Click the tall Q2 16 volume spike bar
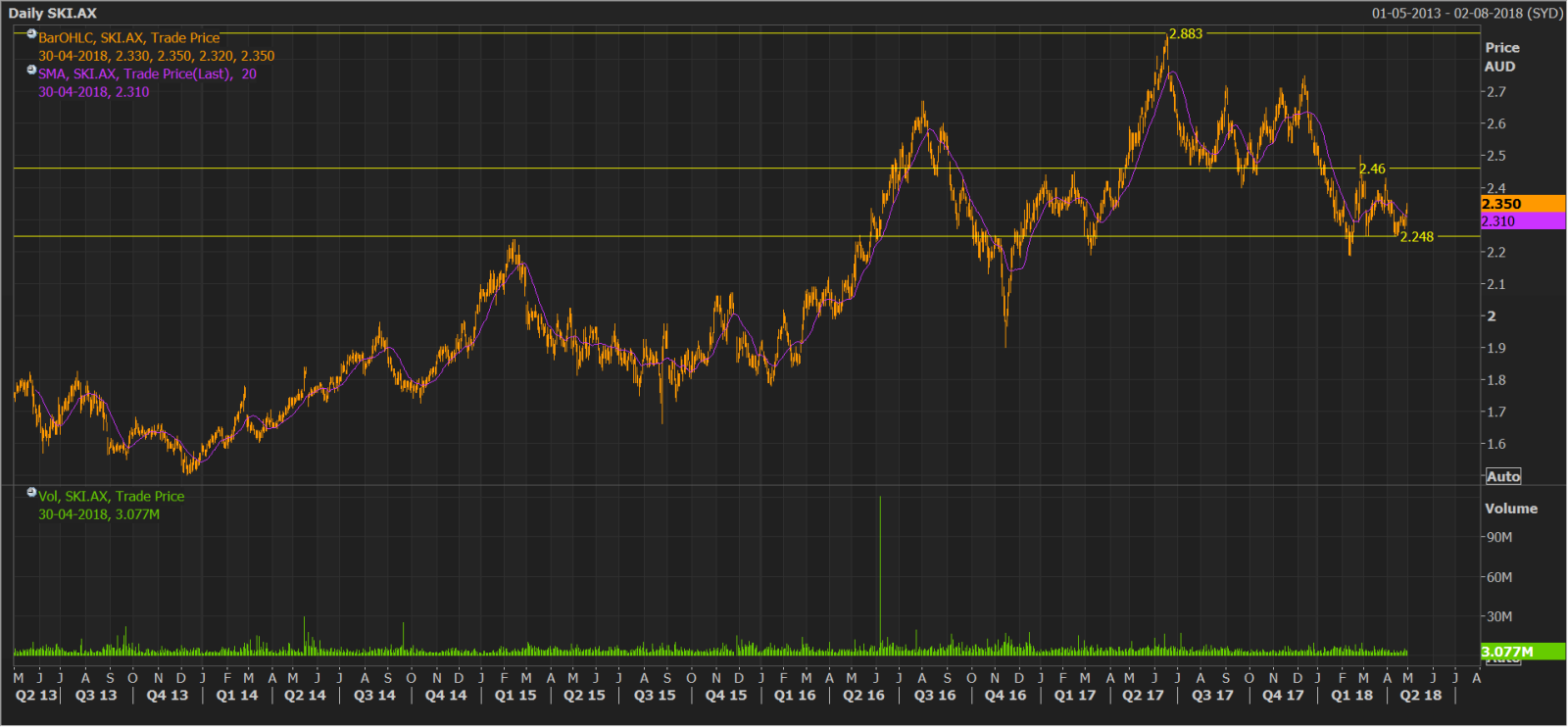 [x=880, y=576]
